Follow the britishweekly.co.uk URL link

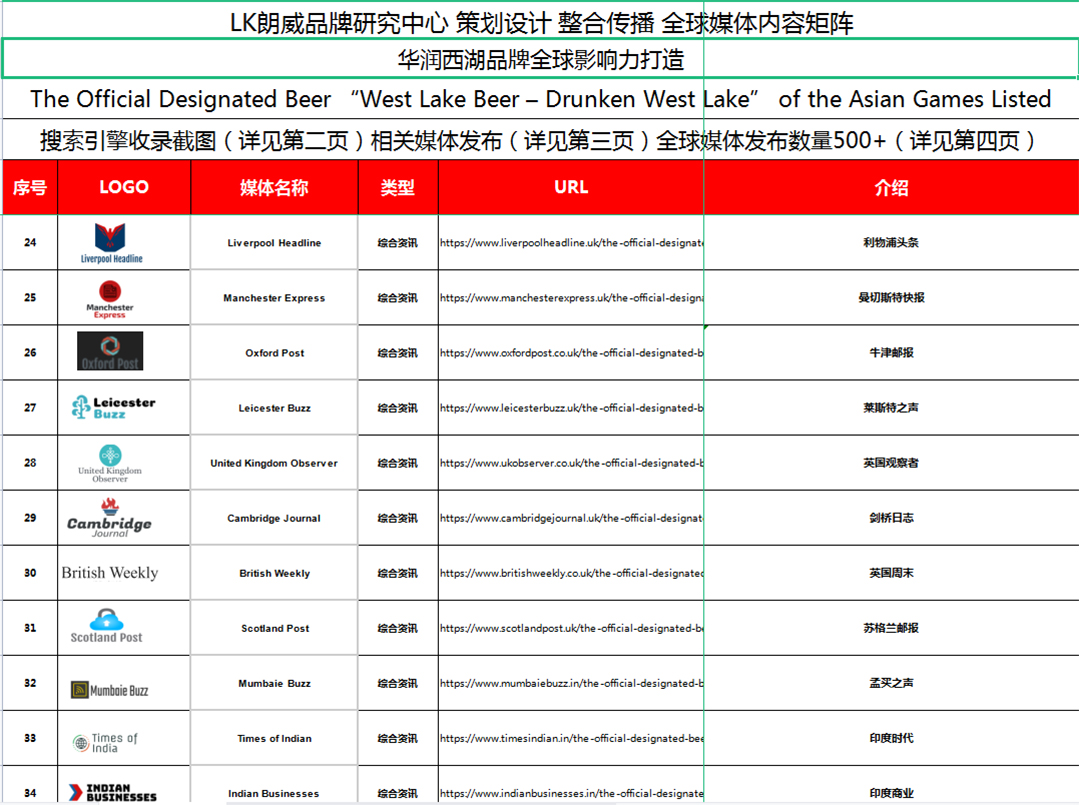click(571, 573)
